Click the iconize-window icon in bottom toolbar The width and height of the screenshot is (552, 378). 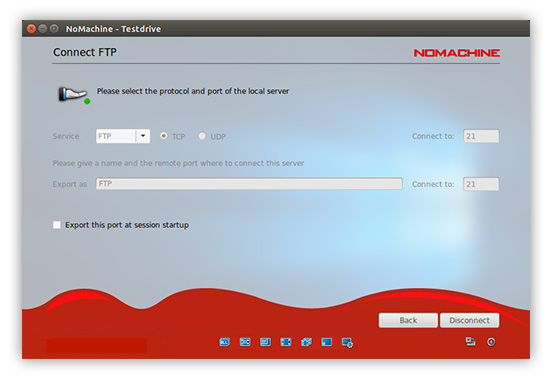tap(326, 342)
